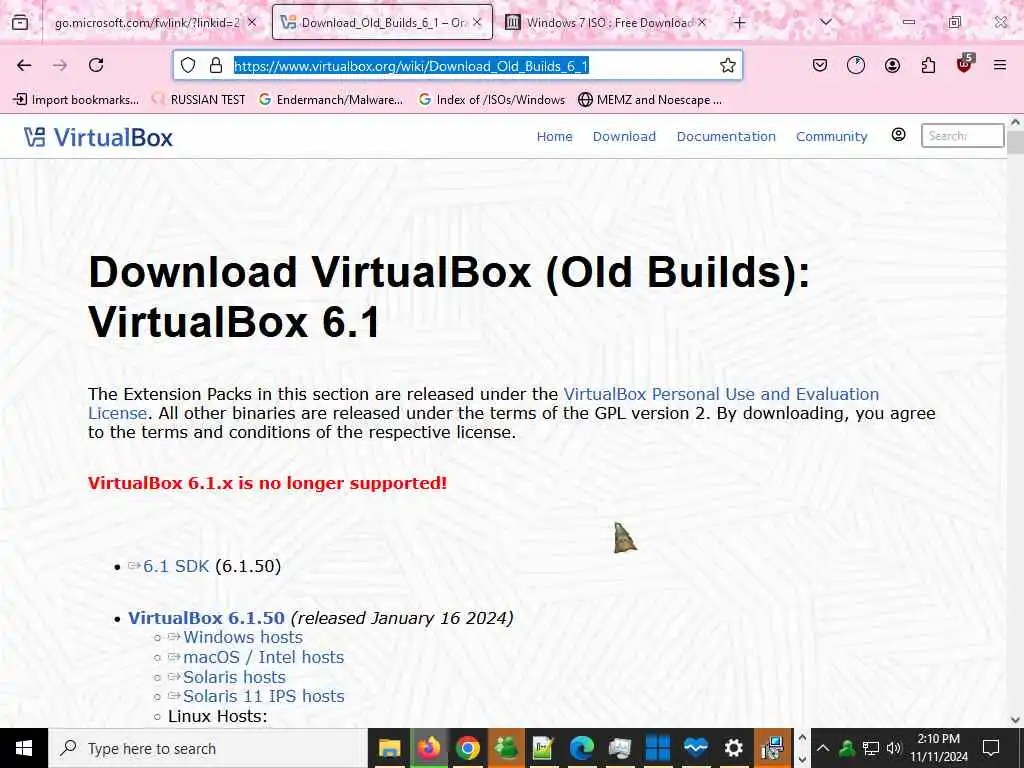This screenshot has height=768, width=1024.
Task: Reload the current page
Action: (96, 65)
